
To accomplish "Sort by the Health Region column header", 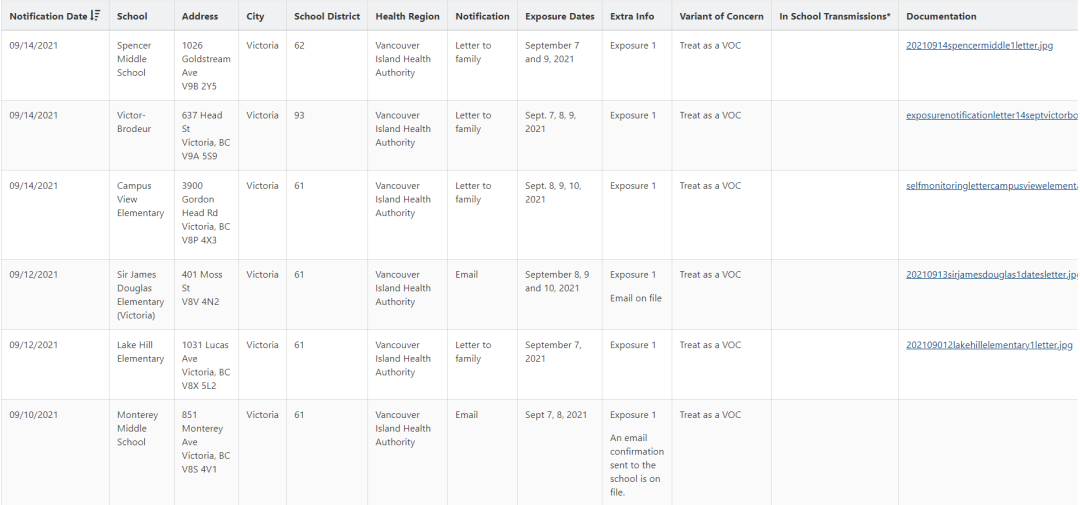I will (x=407, y=16).
